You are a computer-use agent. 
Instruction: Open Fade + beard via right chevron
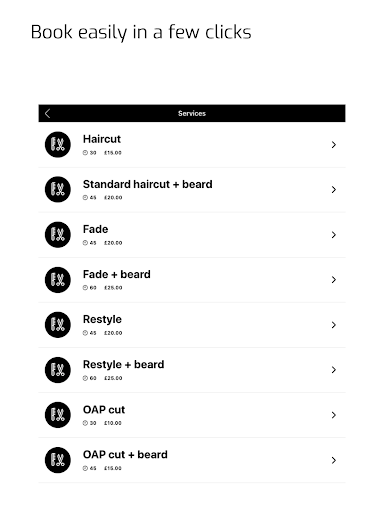[x=333, y=280]
